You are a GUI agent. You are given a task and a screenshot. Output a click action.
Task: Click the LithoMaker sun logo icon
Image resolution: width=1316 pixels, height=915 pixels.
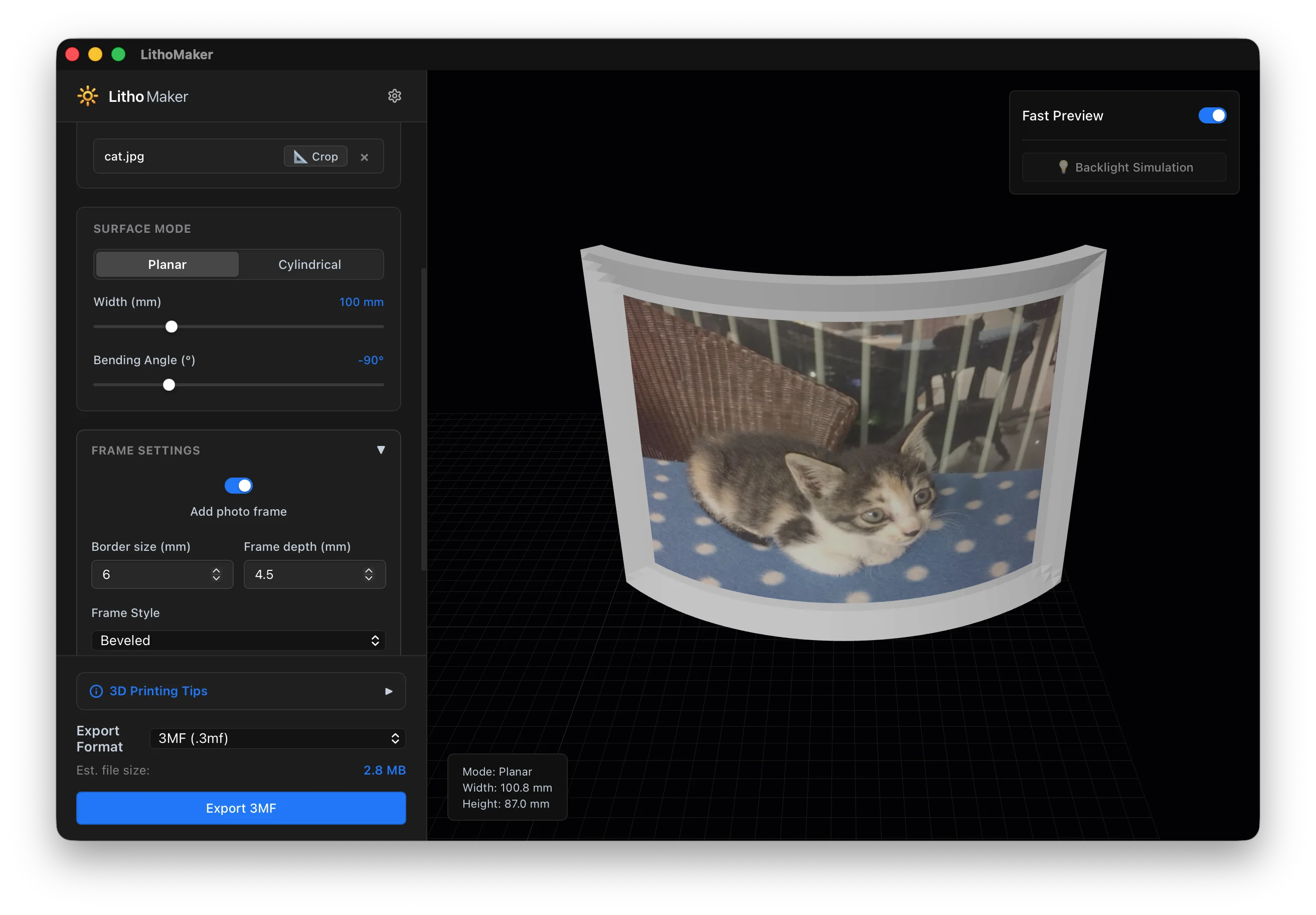click(88, 96)
